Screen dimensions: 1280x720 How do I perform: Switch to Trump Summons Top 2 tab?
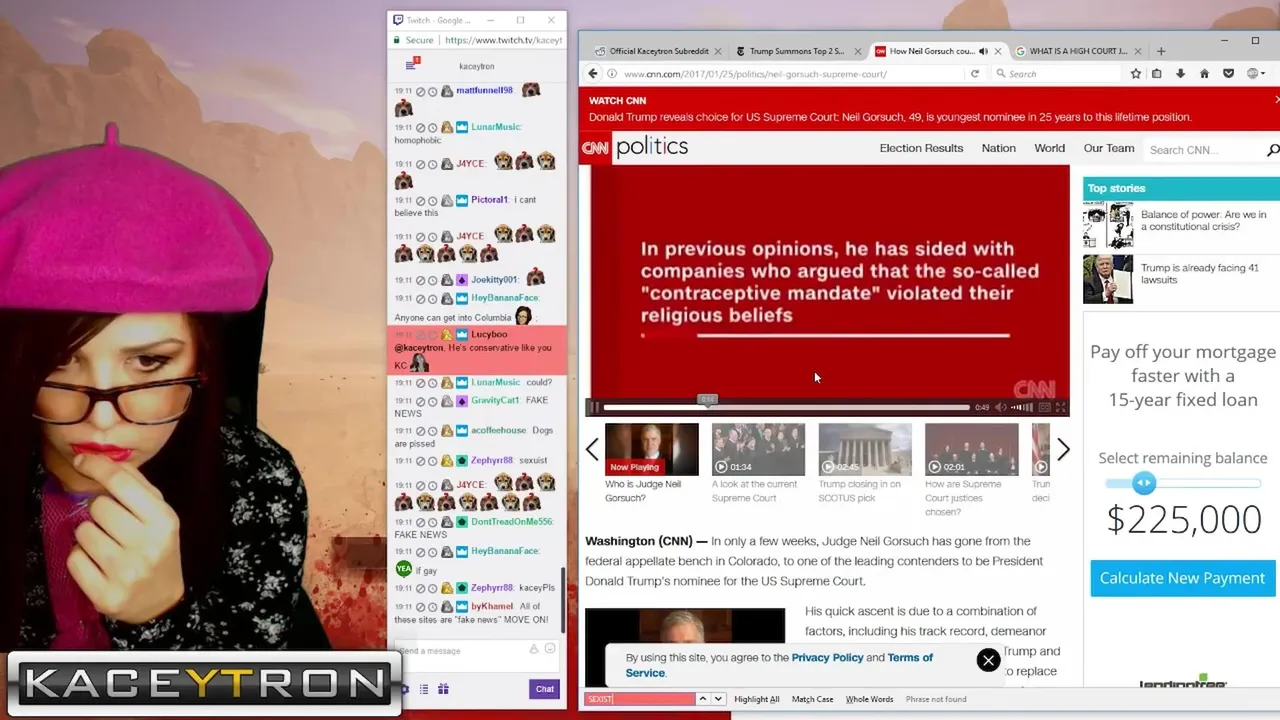click(796, 51)
